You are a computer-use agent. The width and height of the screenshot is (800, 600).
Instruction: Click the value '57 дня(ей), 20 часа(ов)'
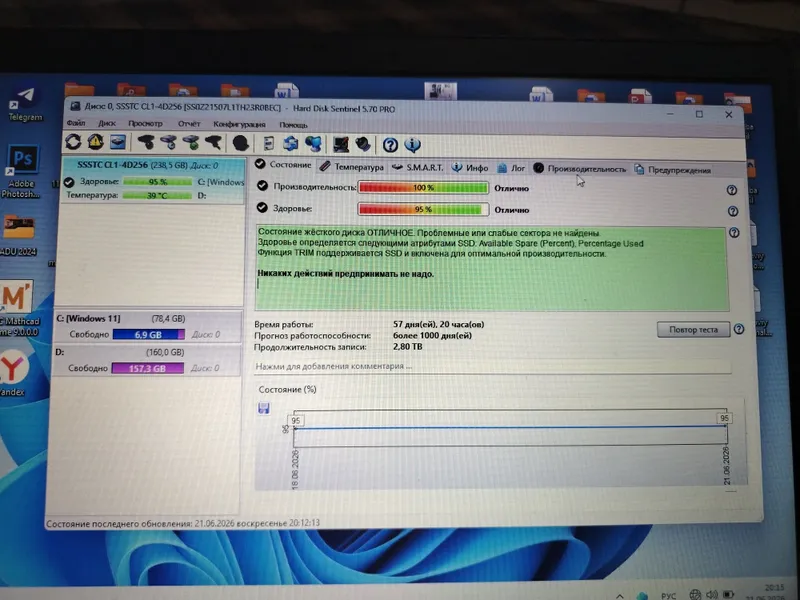(x=439, y=324)
